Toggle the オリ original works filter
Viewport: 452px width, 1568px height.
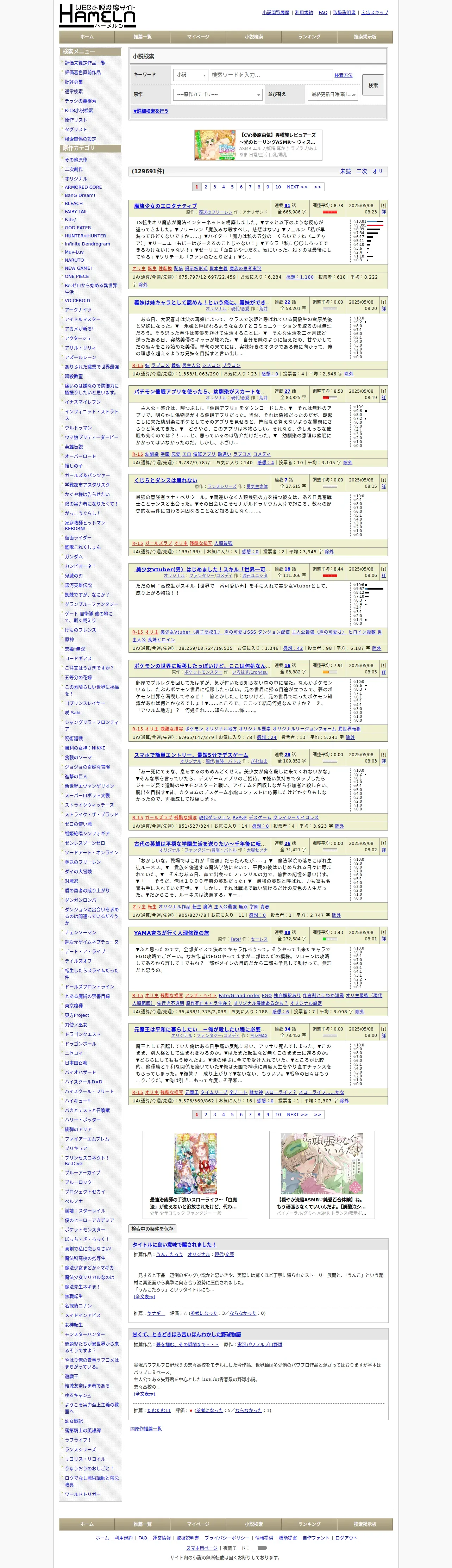coord(378,171)
